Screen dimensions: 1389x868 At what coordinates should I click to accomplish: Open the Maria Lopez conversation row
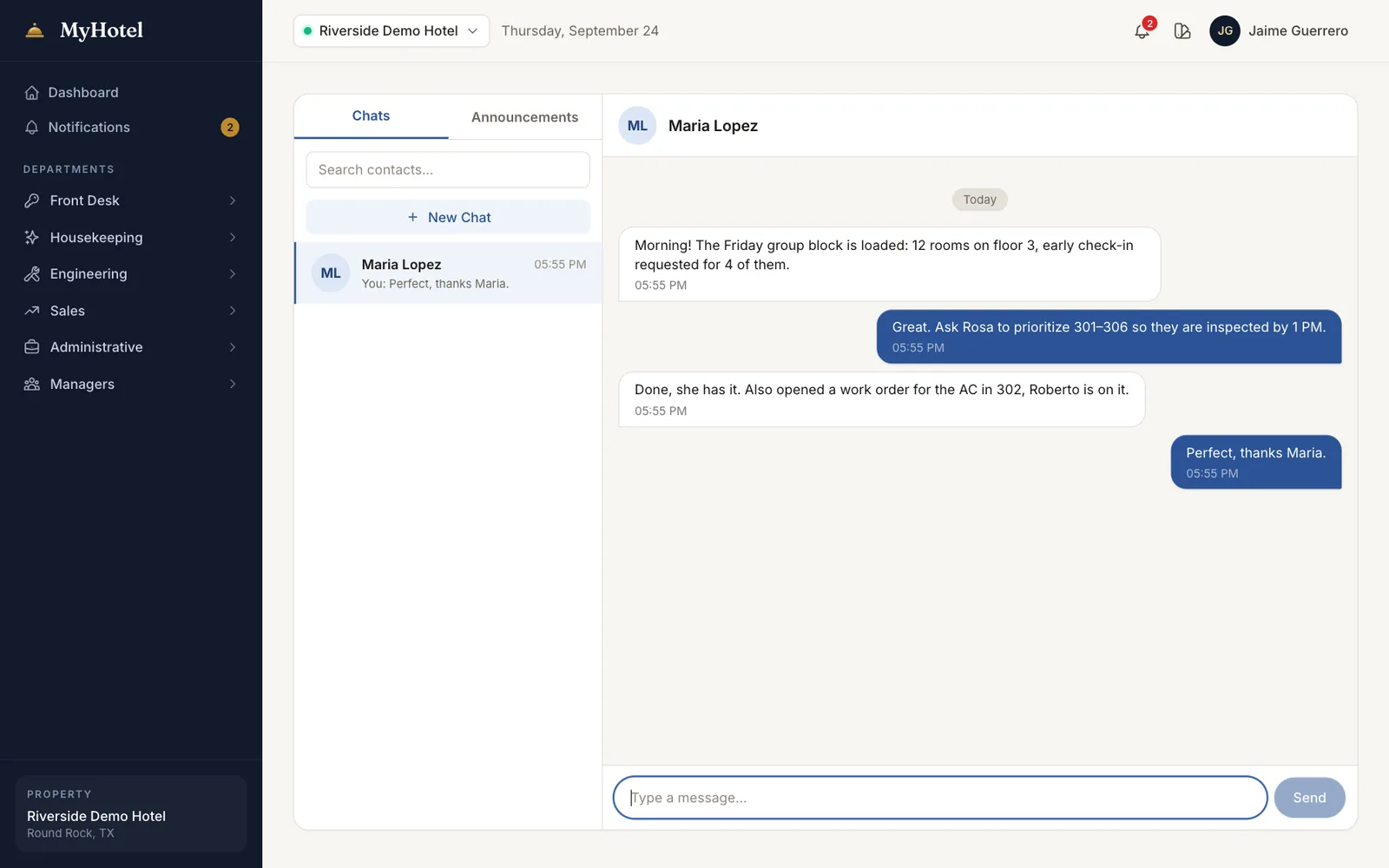[448, 273]
